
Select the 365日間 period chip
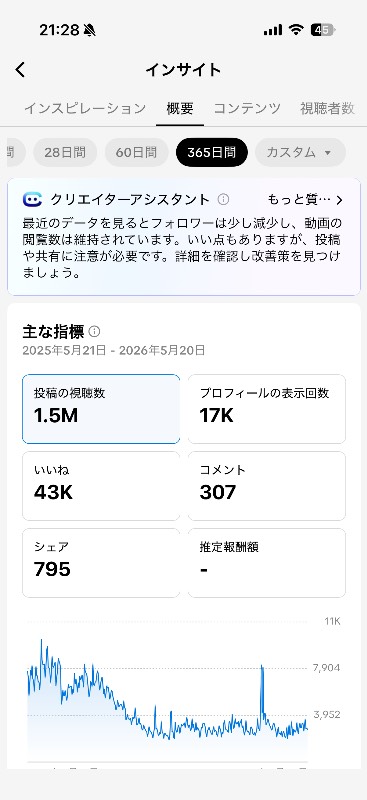click(x=211, y=152)
